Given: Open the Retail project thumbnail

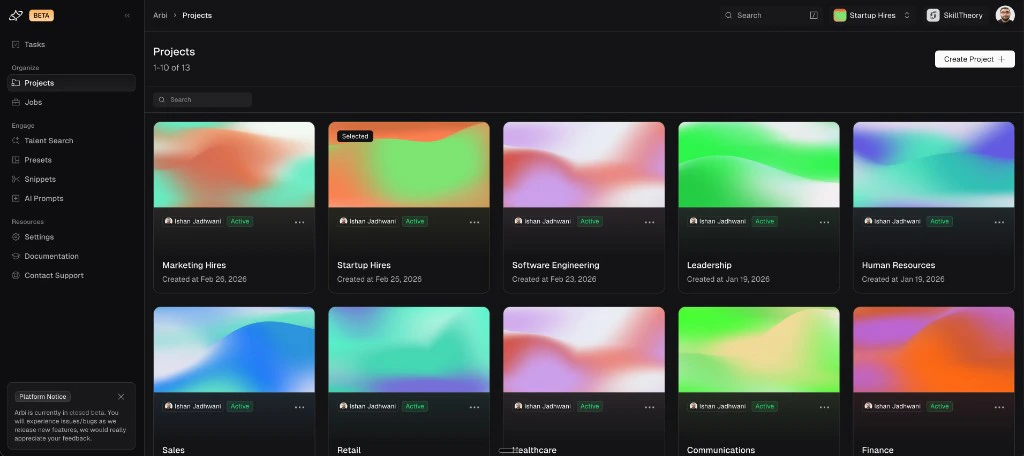Looking at the screenshot, I should click(409, 350).
